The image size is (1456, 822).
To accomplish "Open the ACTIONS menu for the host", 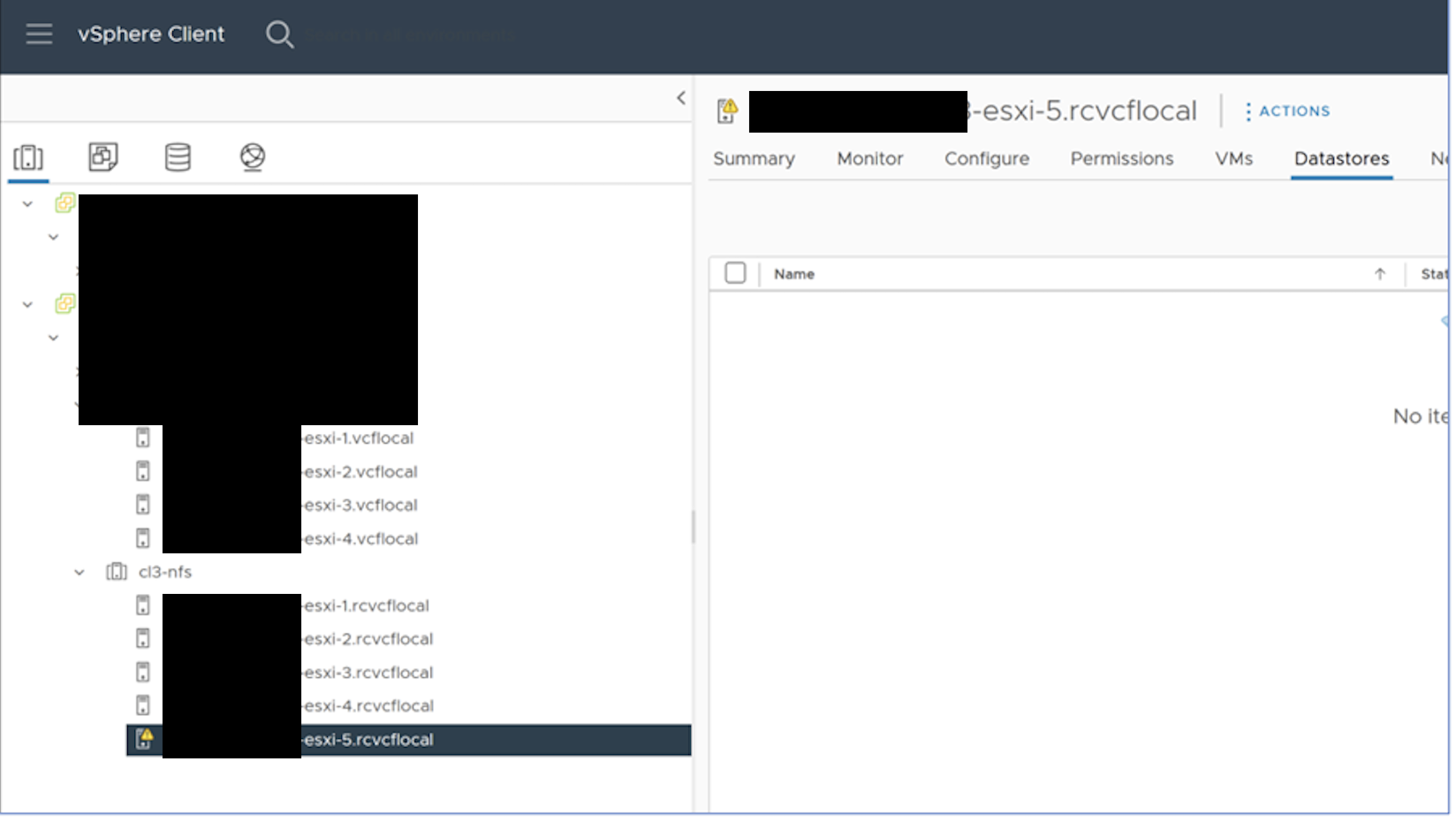I will pos(1287,111).
